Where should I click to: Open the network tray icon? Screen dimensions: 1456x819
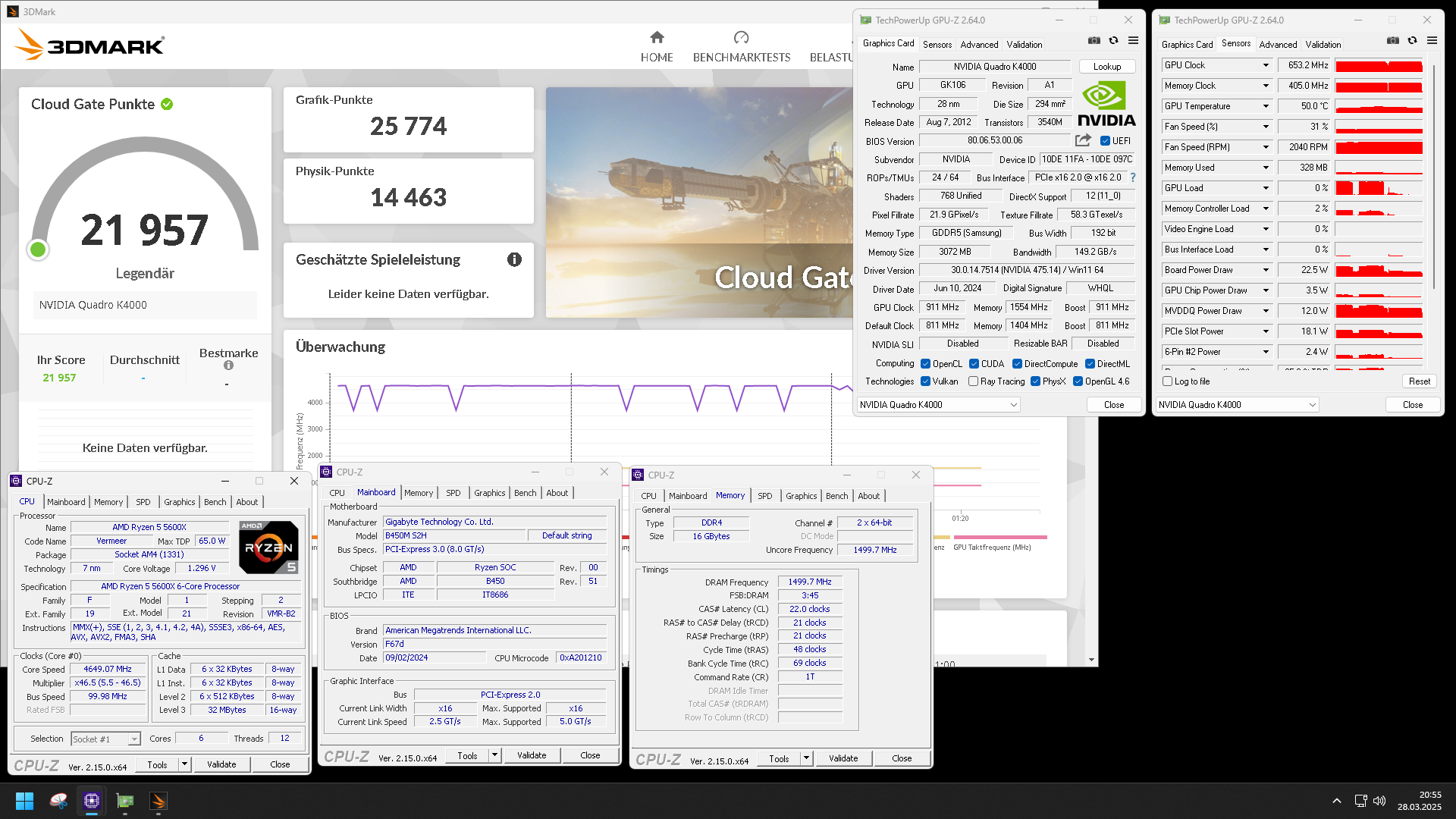pyautogui.click(x=1360, y=801)
